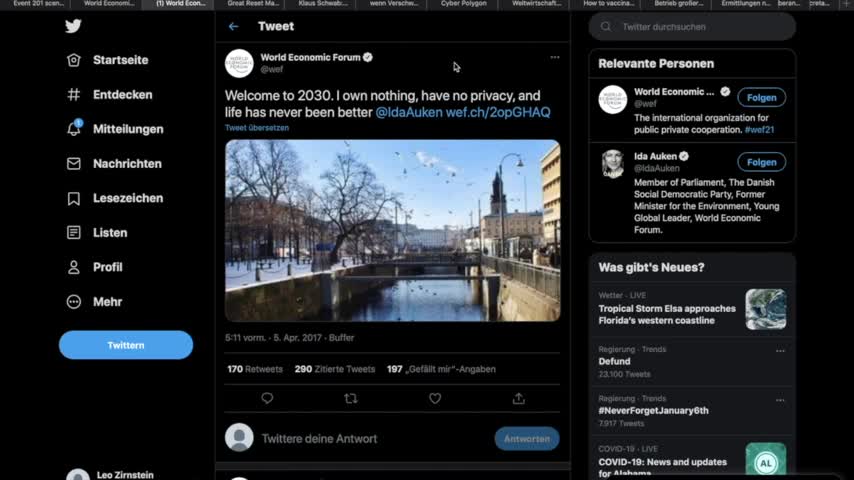Screen dimensions: 854x480
Task: Open COVID-19 Alabama news thumbnail
Action: click(766, 461)
